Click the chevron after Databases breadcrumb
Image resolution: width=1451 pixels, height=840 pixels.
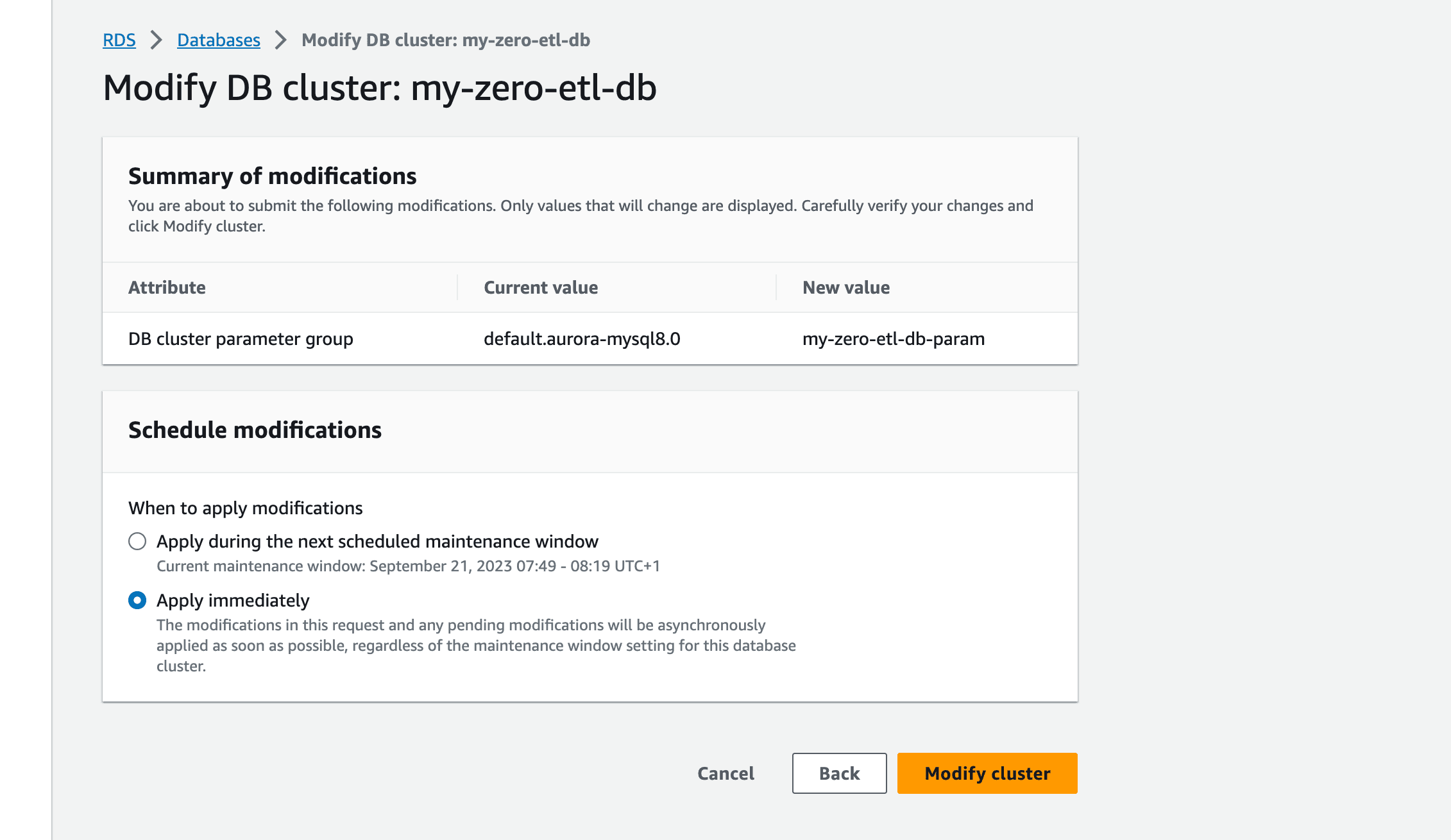click(x=281, y=40)
